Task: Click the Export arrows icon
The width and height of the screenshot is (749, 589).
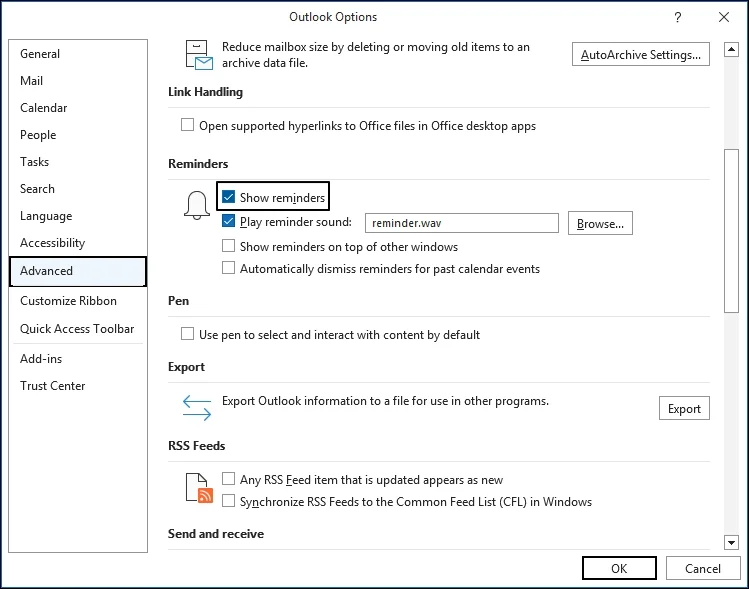Action: click(x=197, y=407)
